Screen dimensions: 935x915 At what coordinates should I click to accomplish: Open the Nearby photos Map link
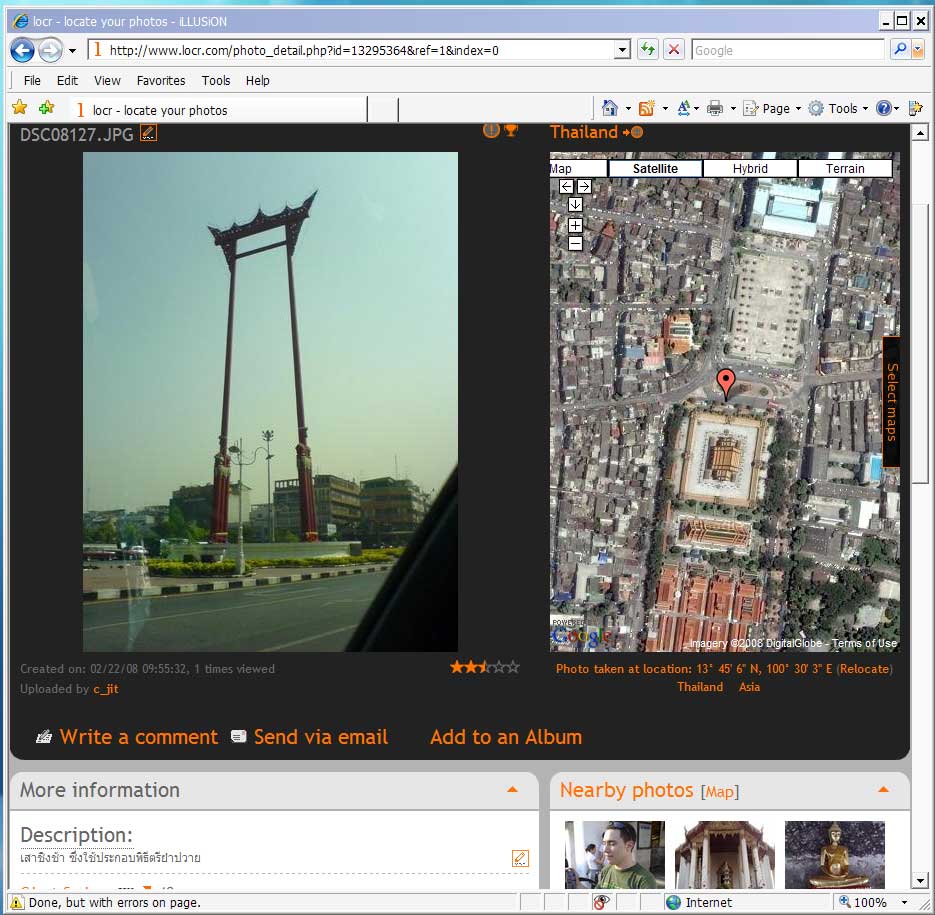720,792
